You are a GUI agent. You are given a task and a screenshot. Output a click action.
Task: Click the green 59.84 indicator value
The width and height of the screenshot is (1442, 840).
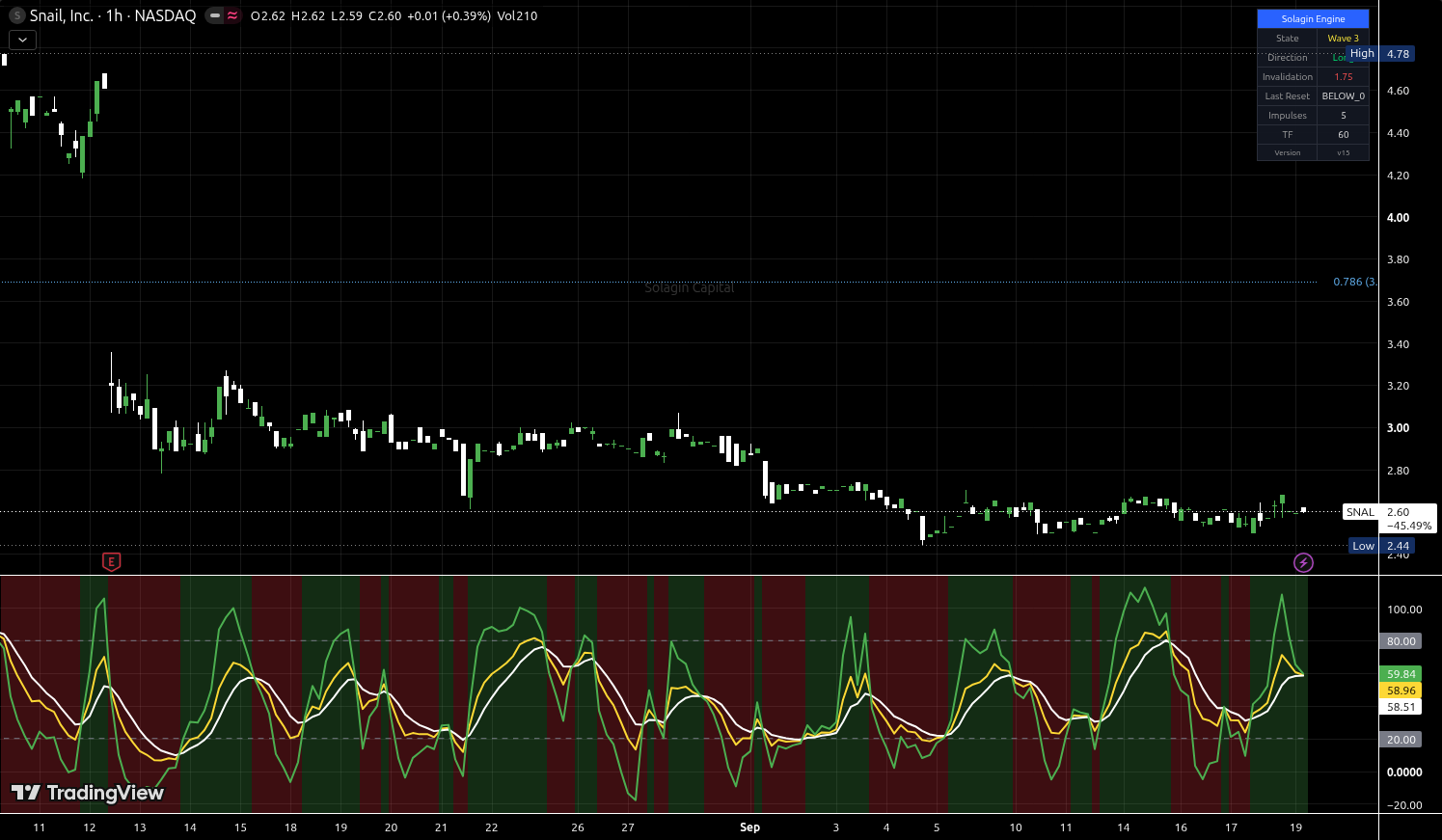[1401, 674]
